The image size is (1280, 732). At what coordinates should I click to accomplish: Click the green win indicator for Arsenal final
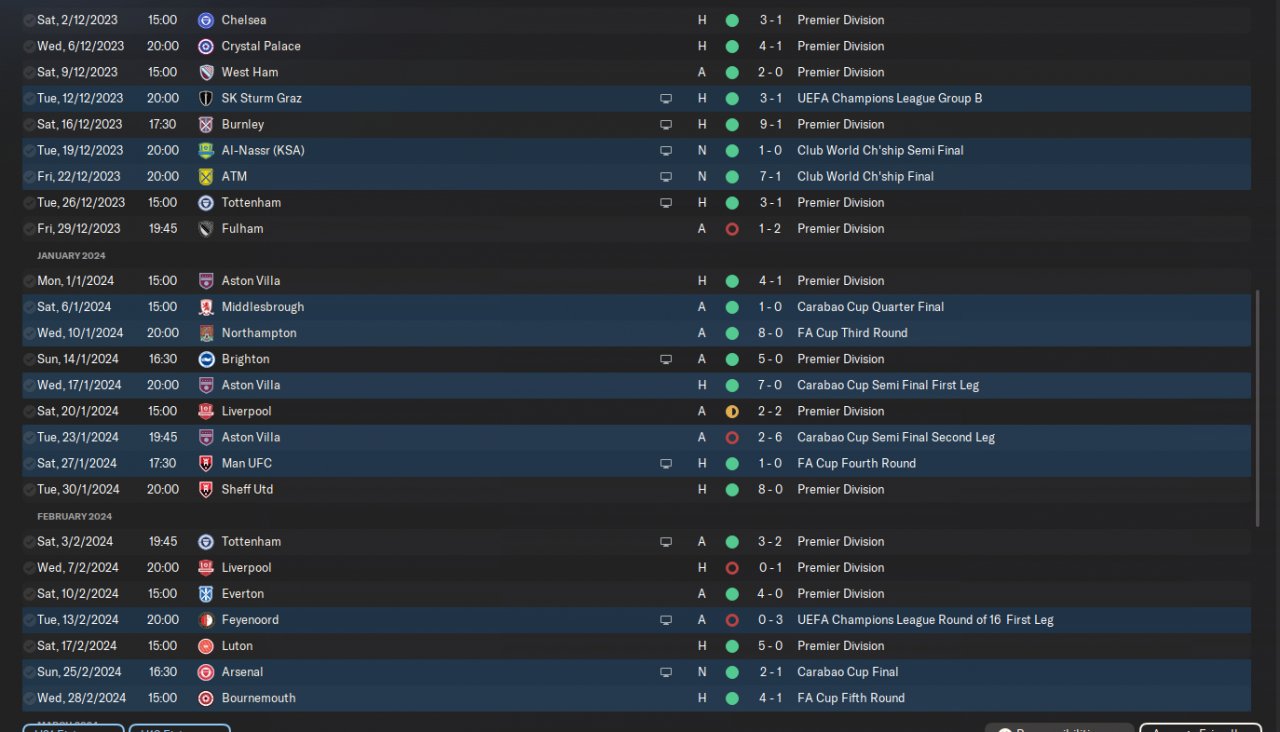click(x=732, y=672)
